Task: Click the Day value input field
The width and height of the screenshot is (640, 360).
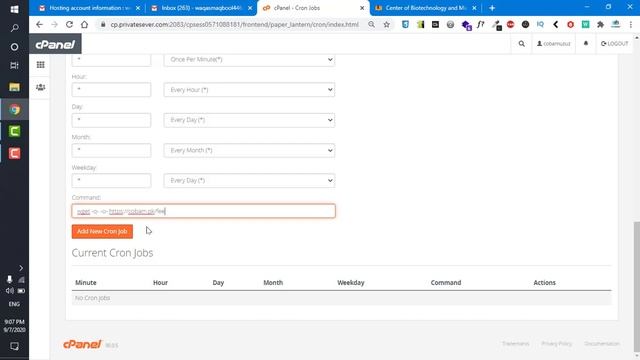Action: click(111, 120)
